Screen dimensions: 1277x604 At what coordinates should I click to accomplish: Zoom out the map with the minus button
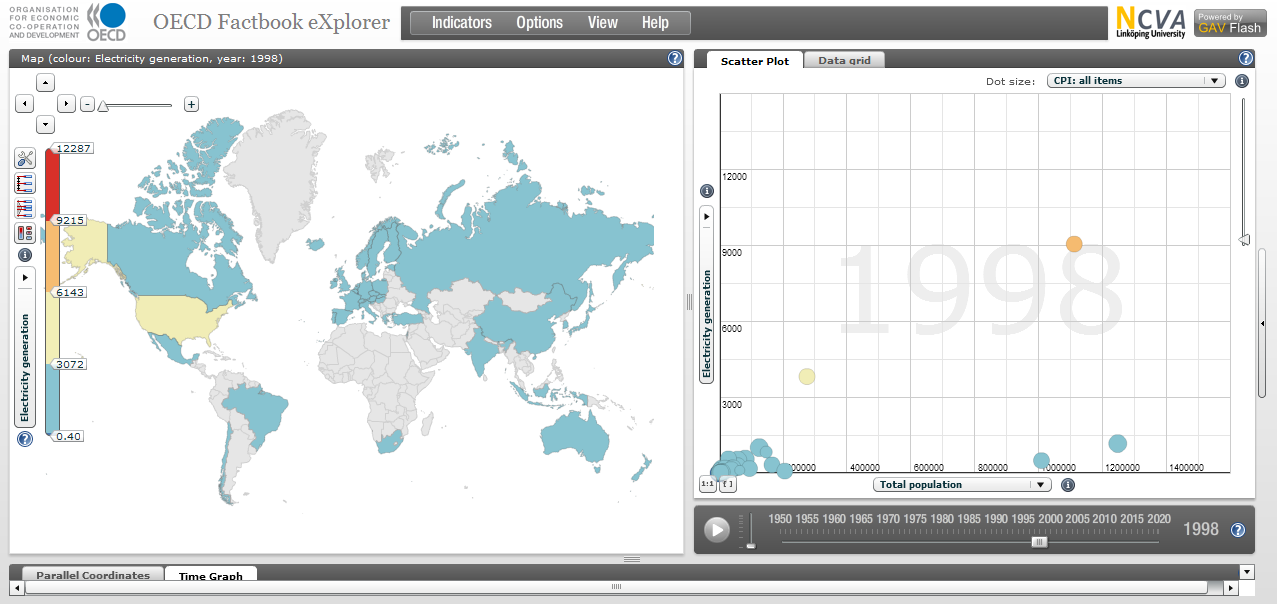click(87, 104)
